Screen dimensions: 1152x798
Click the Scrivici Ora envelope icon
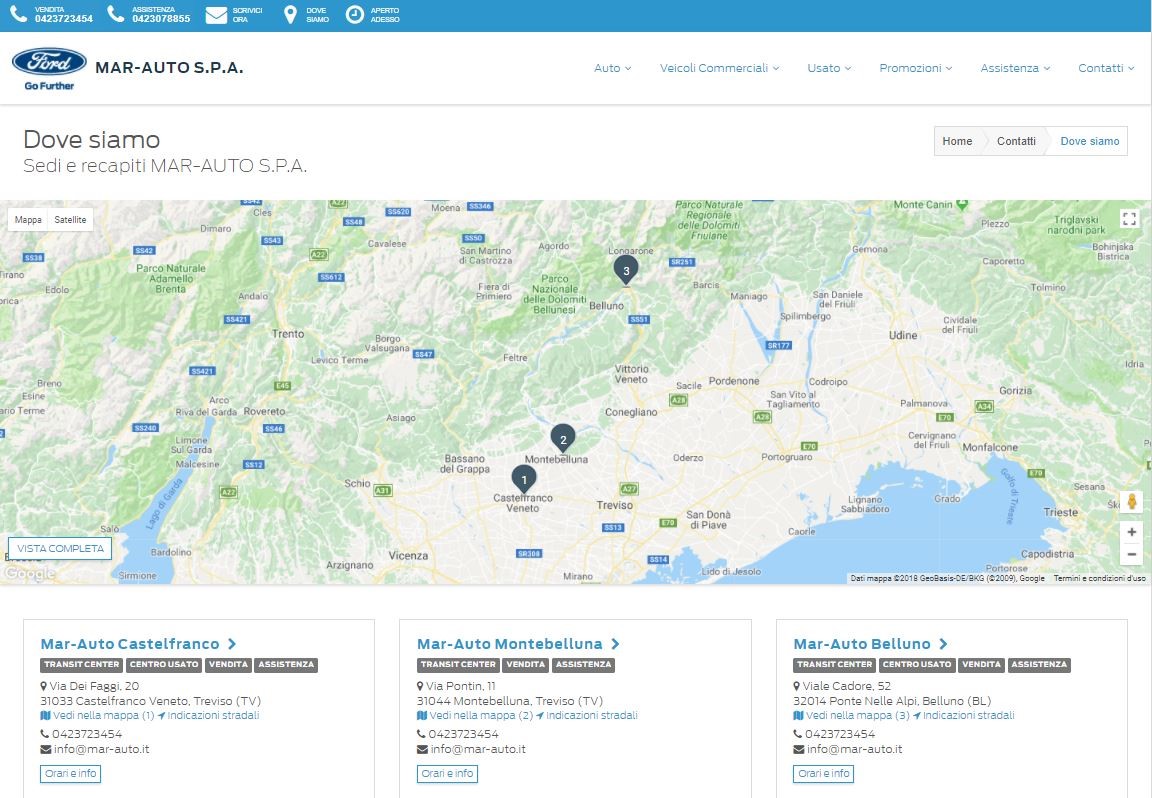pyautogui.click(x=216, y=15)
